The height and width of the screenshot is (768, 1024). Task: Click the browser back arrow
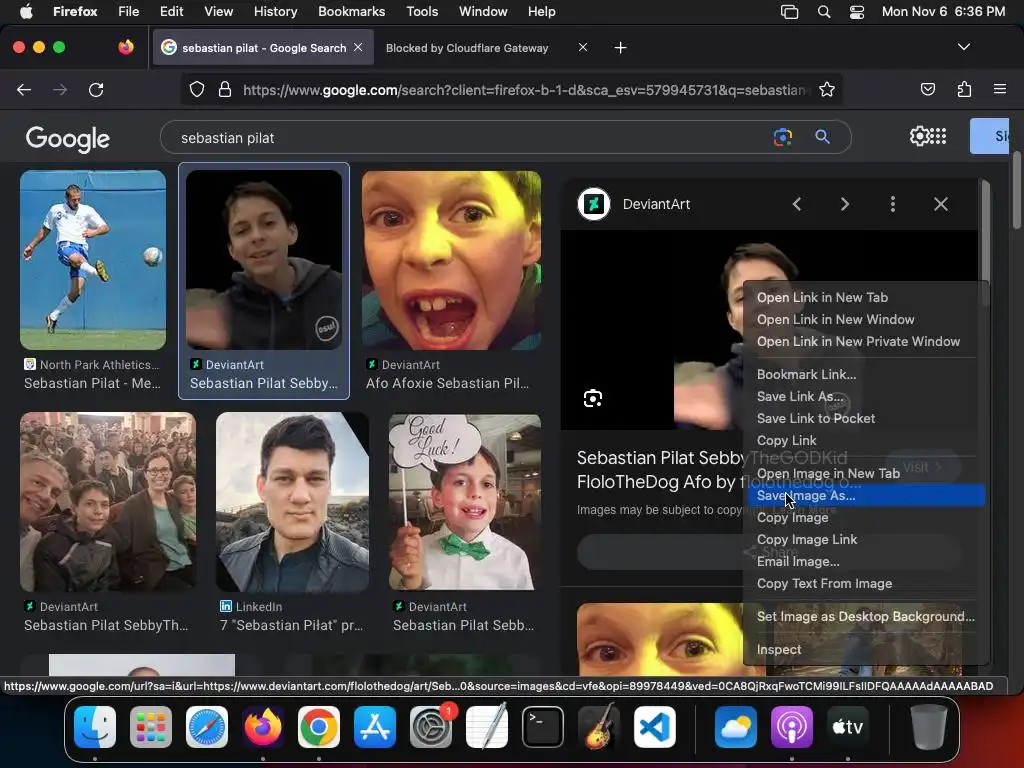24,89
